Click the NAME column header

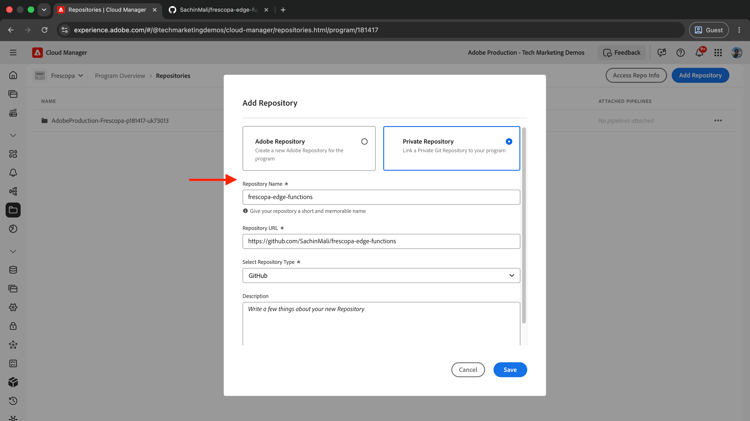pyautogui.click(x=48, y=101)
